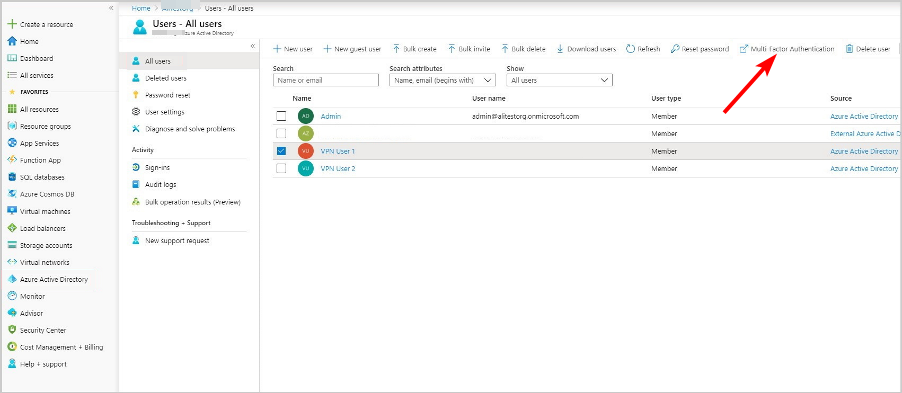Image resolution: width=902 pixels, height=393 pixels.
Task: Sort by the User name column header
Action: coord(488,98)
